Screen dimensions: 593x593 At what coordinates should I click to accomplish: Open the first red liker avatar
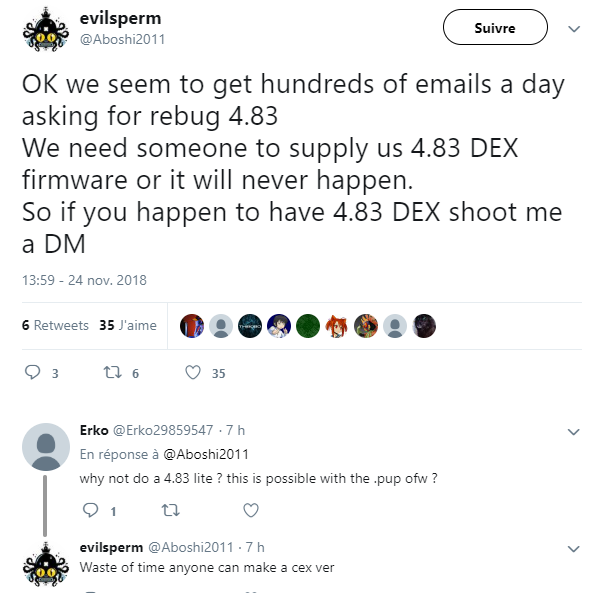tap(192, 326)
